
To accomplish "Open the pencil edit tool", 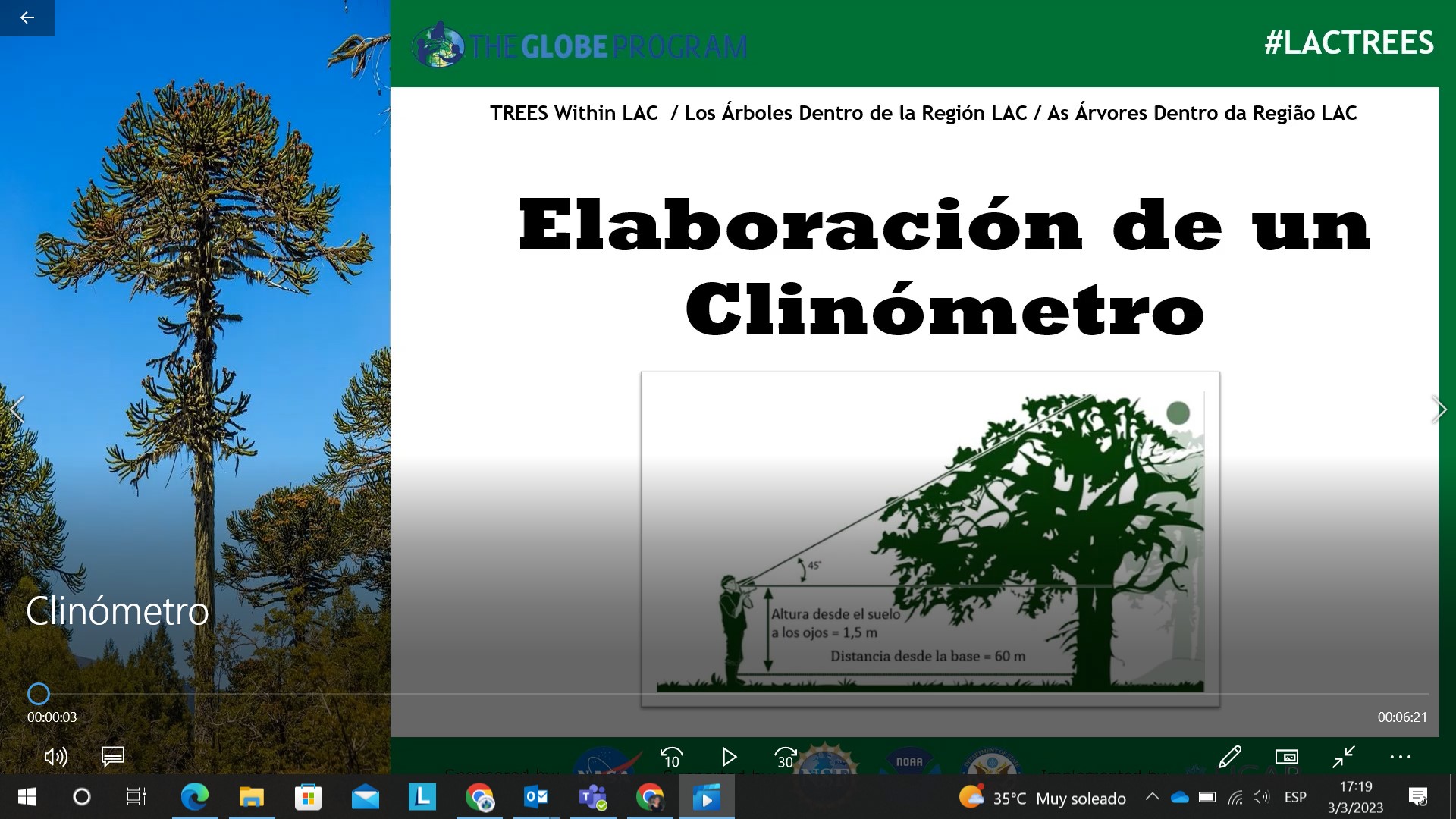I will coord(1229,757).
